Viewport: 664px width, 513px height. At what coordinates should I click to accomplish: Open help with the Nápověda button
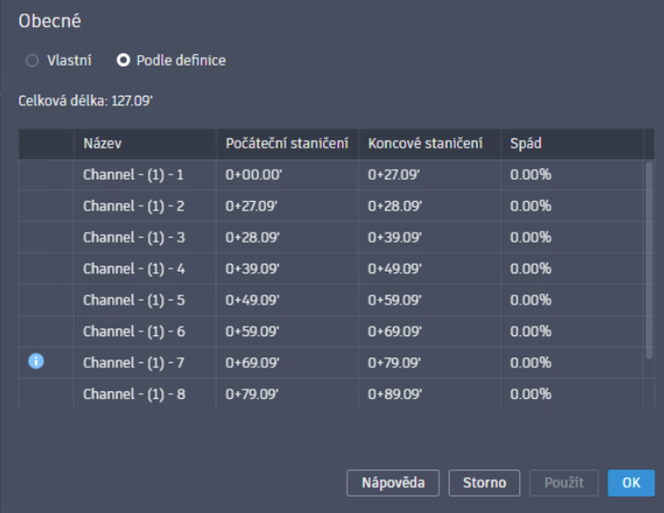point(393,483)
